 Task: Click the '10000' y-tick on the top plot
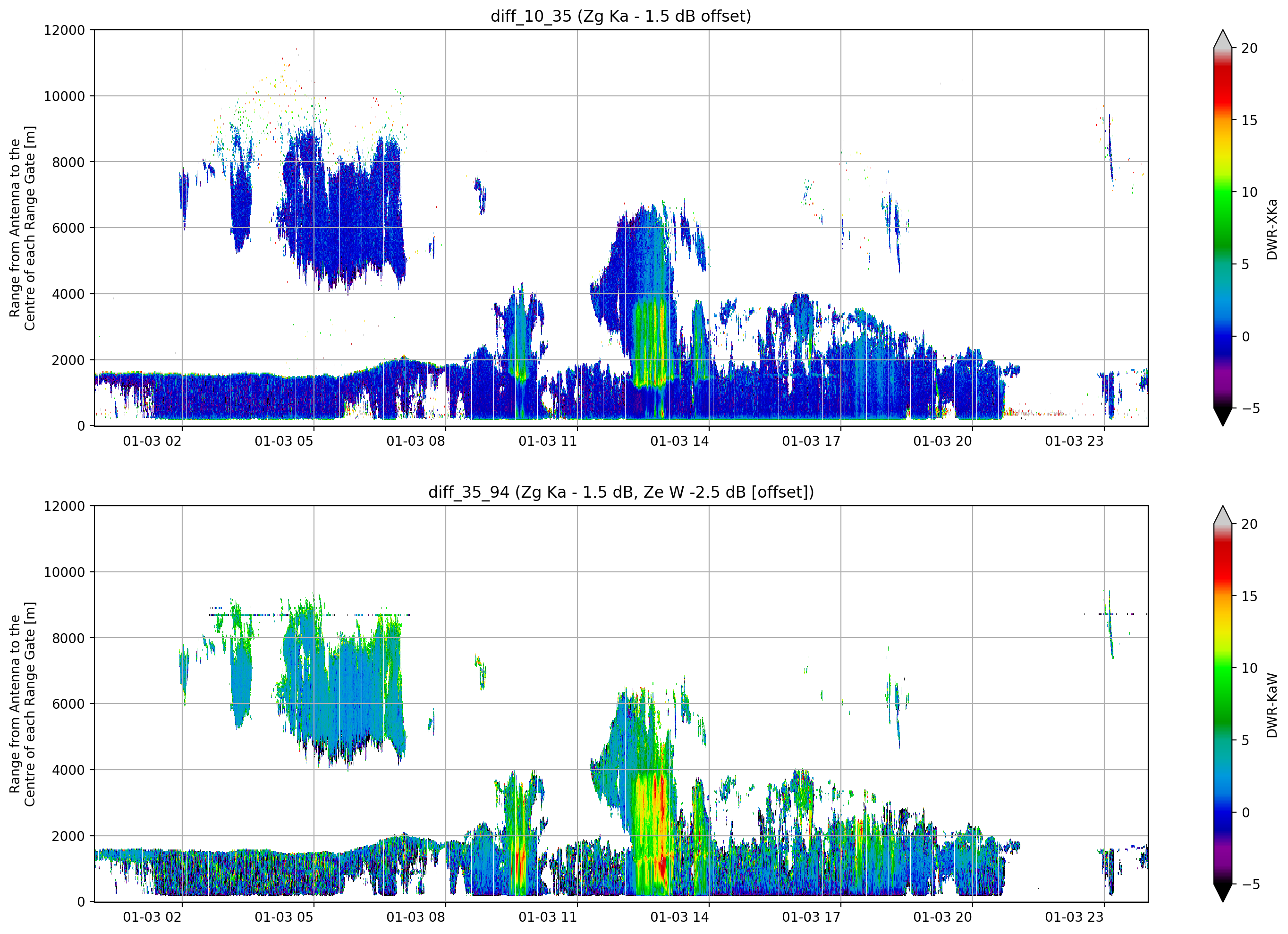[x=64, y=96]
